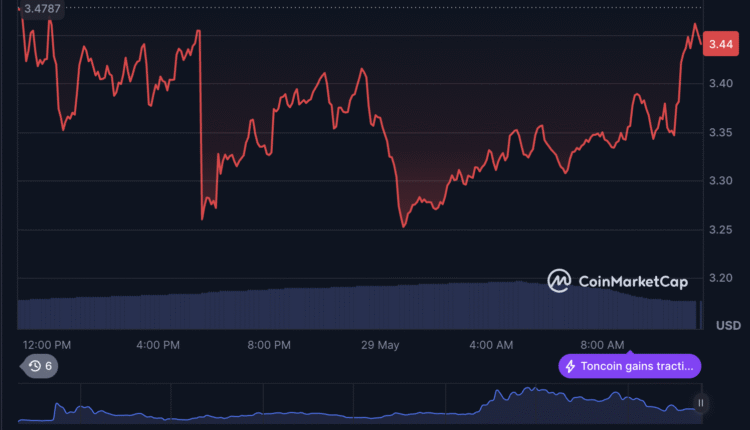Click the 4:00 AM time axis label

[491, 345]
